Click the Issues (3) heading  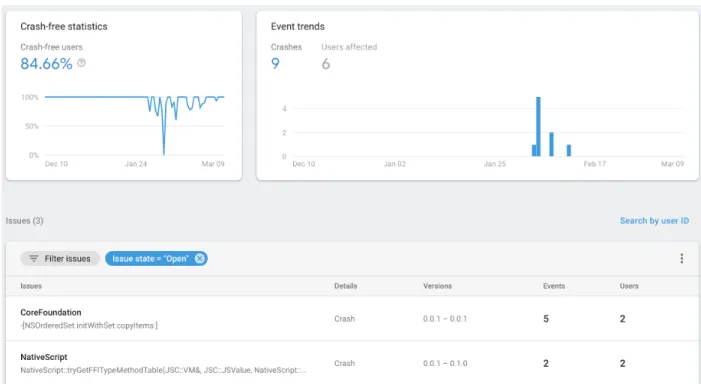pyautogui.click(x=25, y=220)
